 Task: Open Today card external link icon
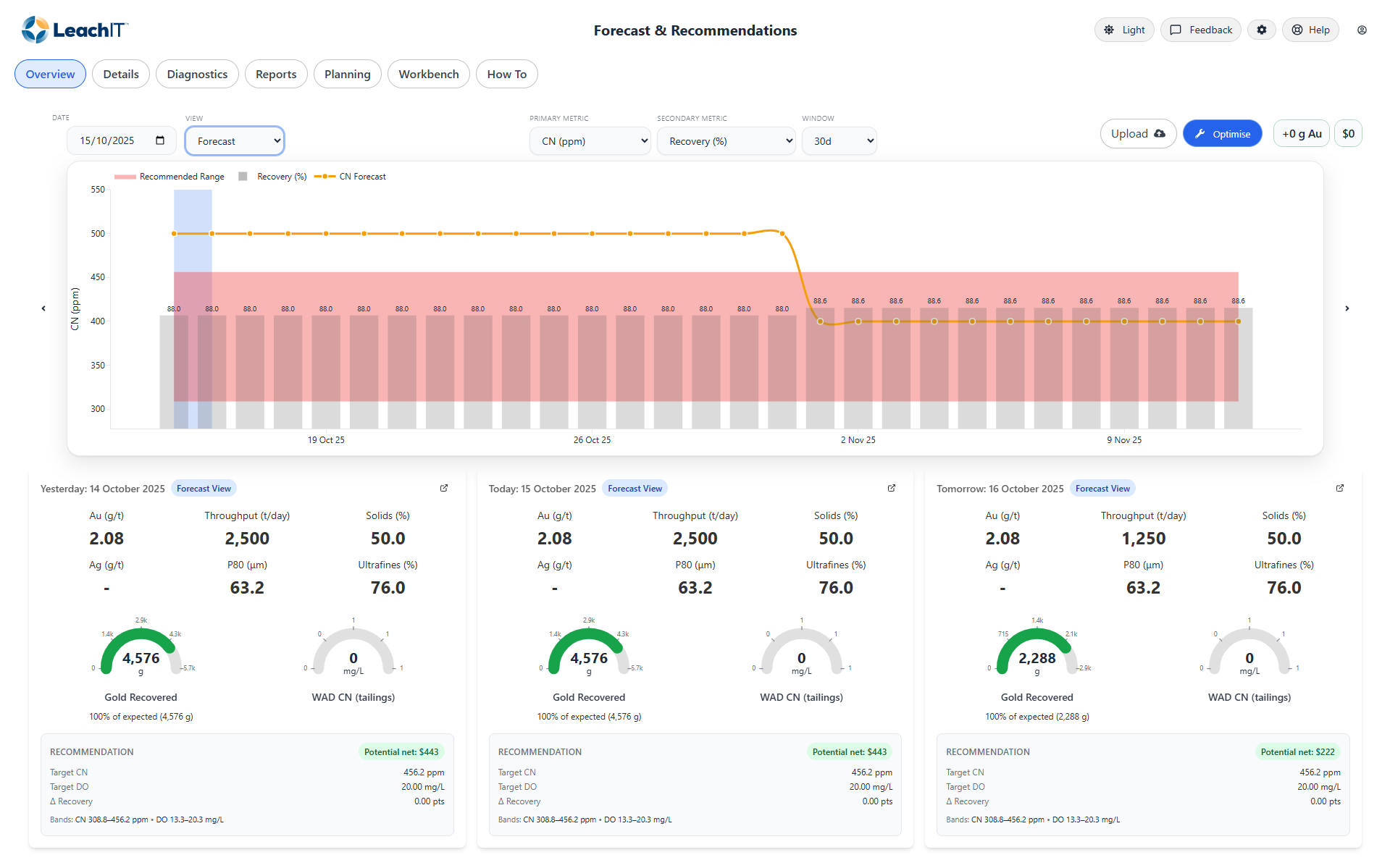pos(892,488)
